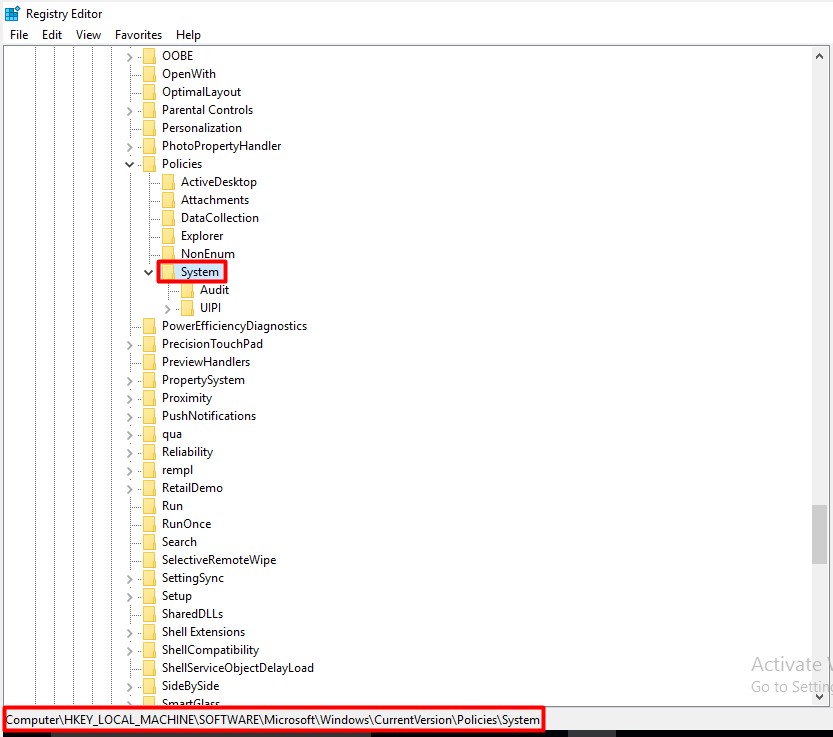Viewport: 833px width, 737px height.
Task: Collapse the System key
Action: pyautogui.click(x=149, y=273)
